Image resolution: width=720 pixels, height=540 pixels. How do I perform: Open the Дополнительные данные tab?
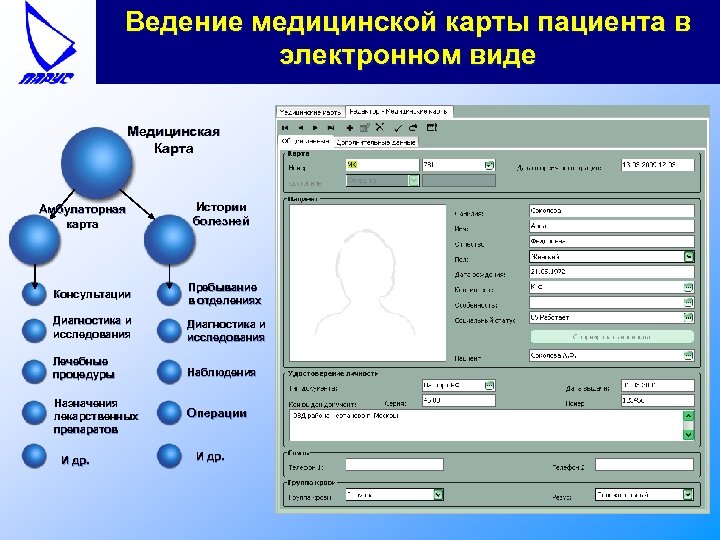click(376, 142)
